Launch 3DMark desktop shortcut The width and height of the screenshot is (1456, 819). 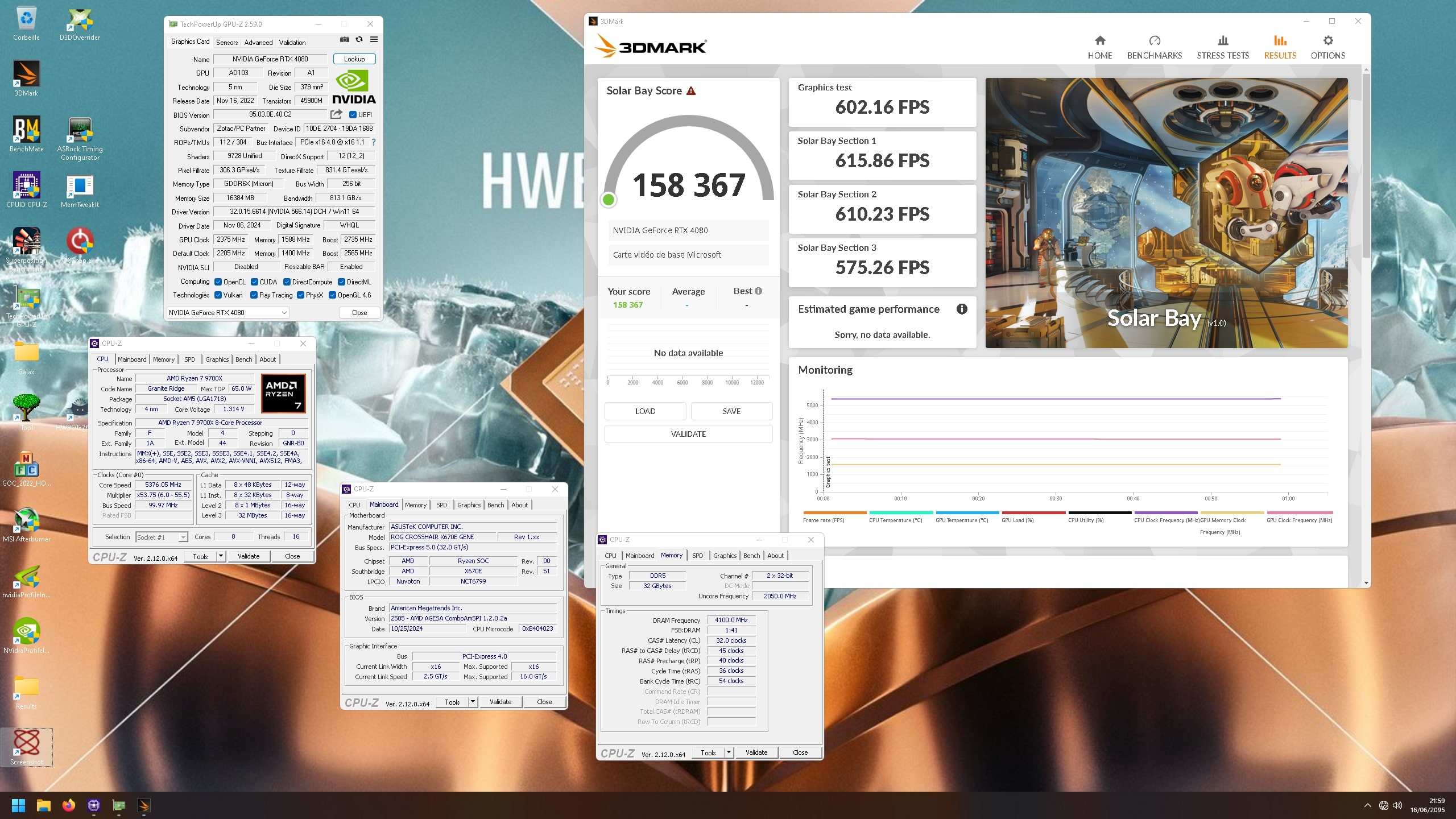pyautogui.click(x=26, y=78)
